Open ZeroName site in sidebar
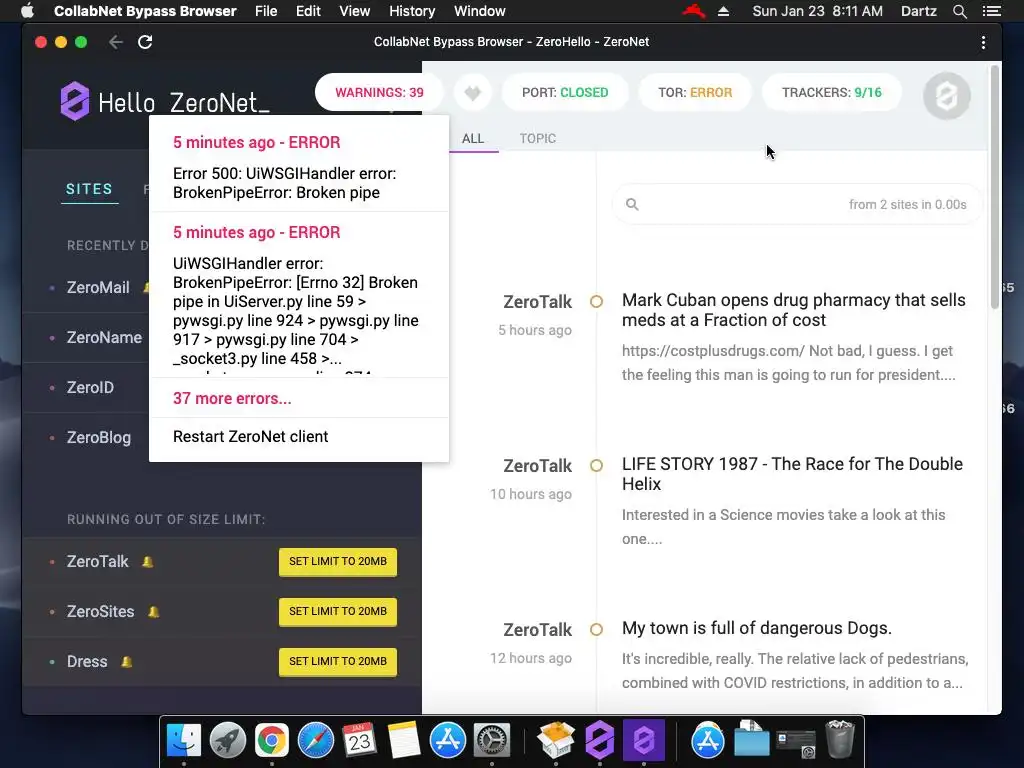The image size is (1024, 768). coord(104,338)
